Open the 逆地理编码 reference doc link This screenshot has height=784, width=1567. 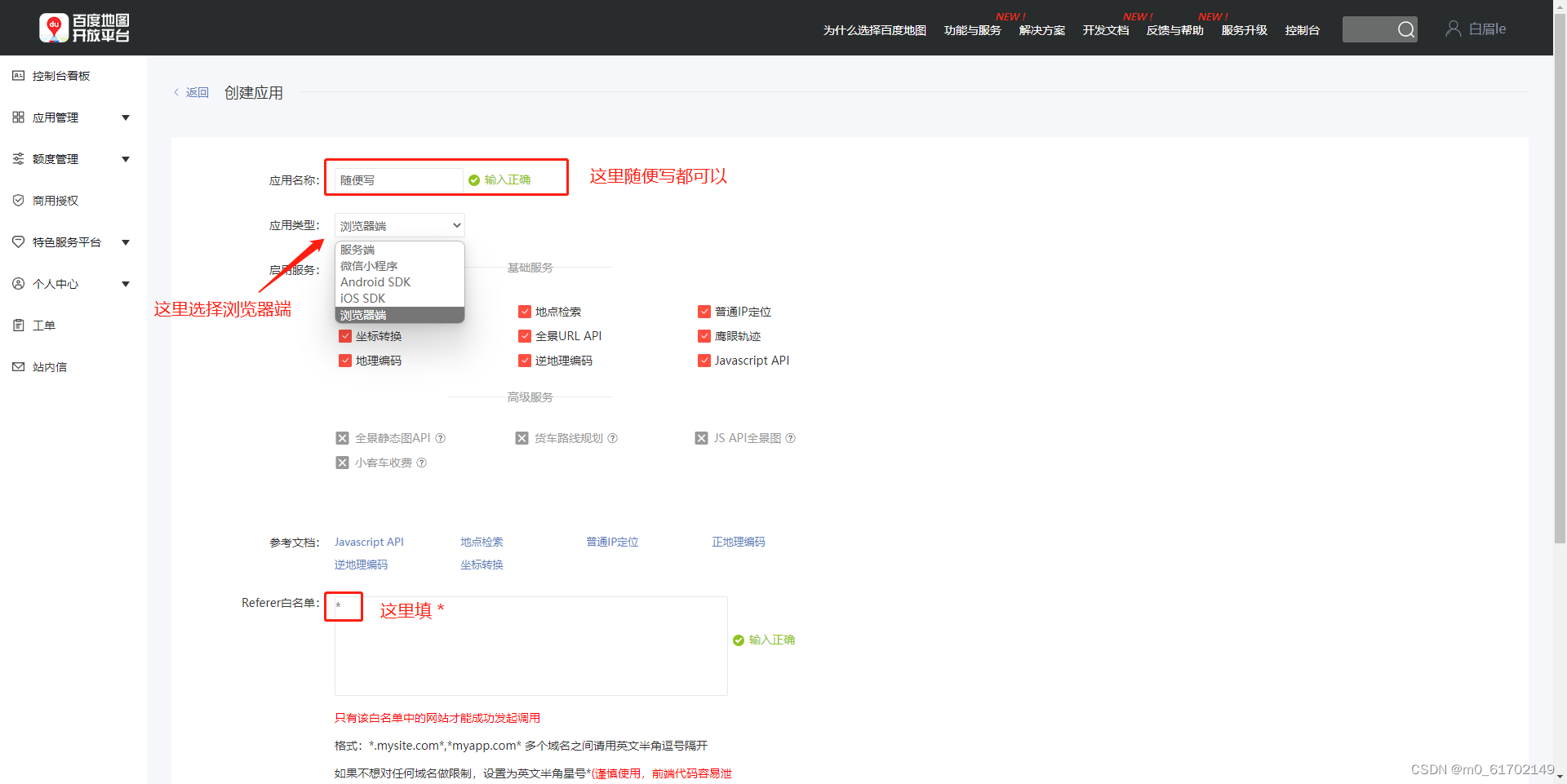361,565
